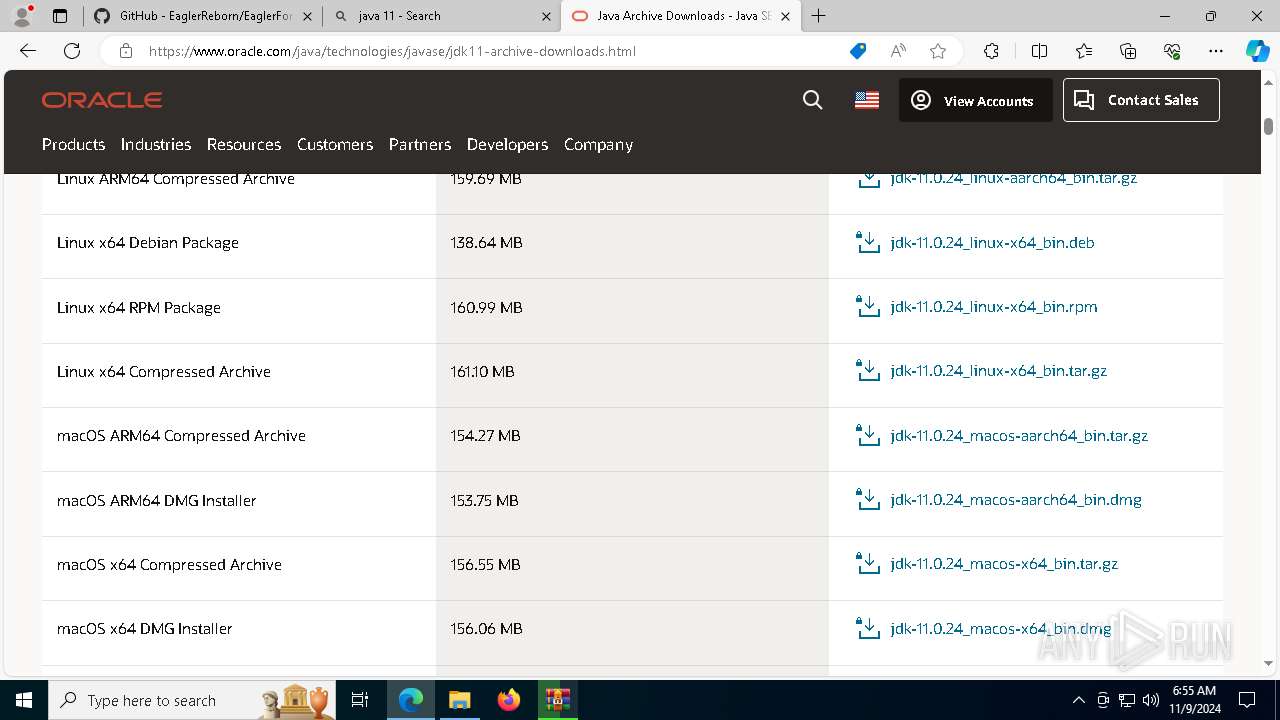Open Edge Settings and more menu
Viewport: 1280px width, 720px height.
[1216, 51]
